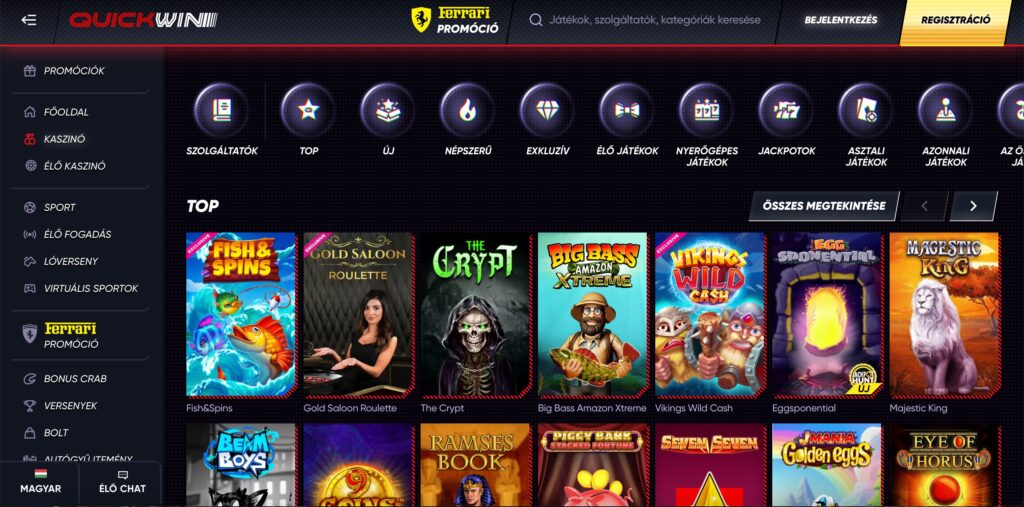The height and width of the screenshot is (507, 1024).
Task: Select the Asztali játékok cards icon
Action: pos(866,110)
